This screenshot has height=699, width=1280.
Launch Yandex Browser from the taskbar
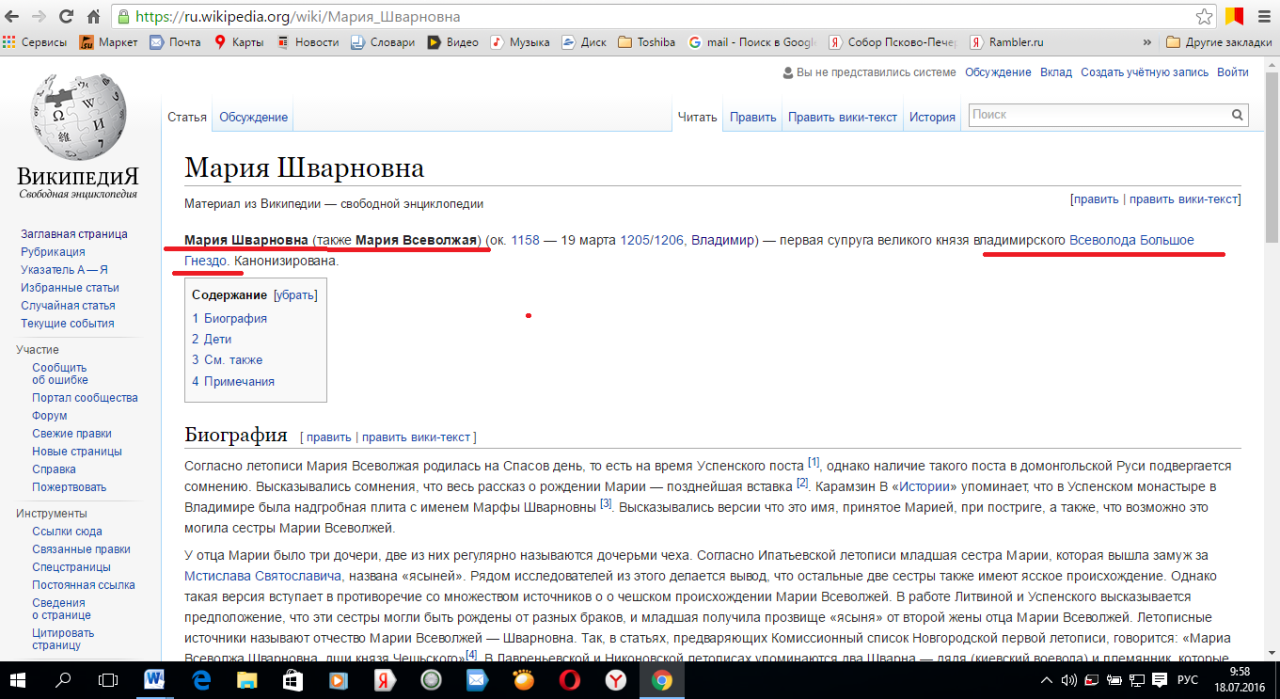click(x=615, y=680)
